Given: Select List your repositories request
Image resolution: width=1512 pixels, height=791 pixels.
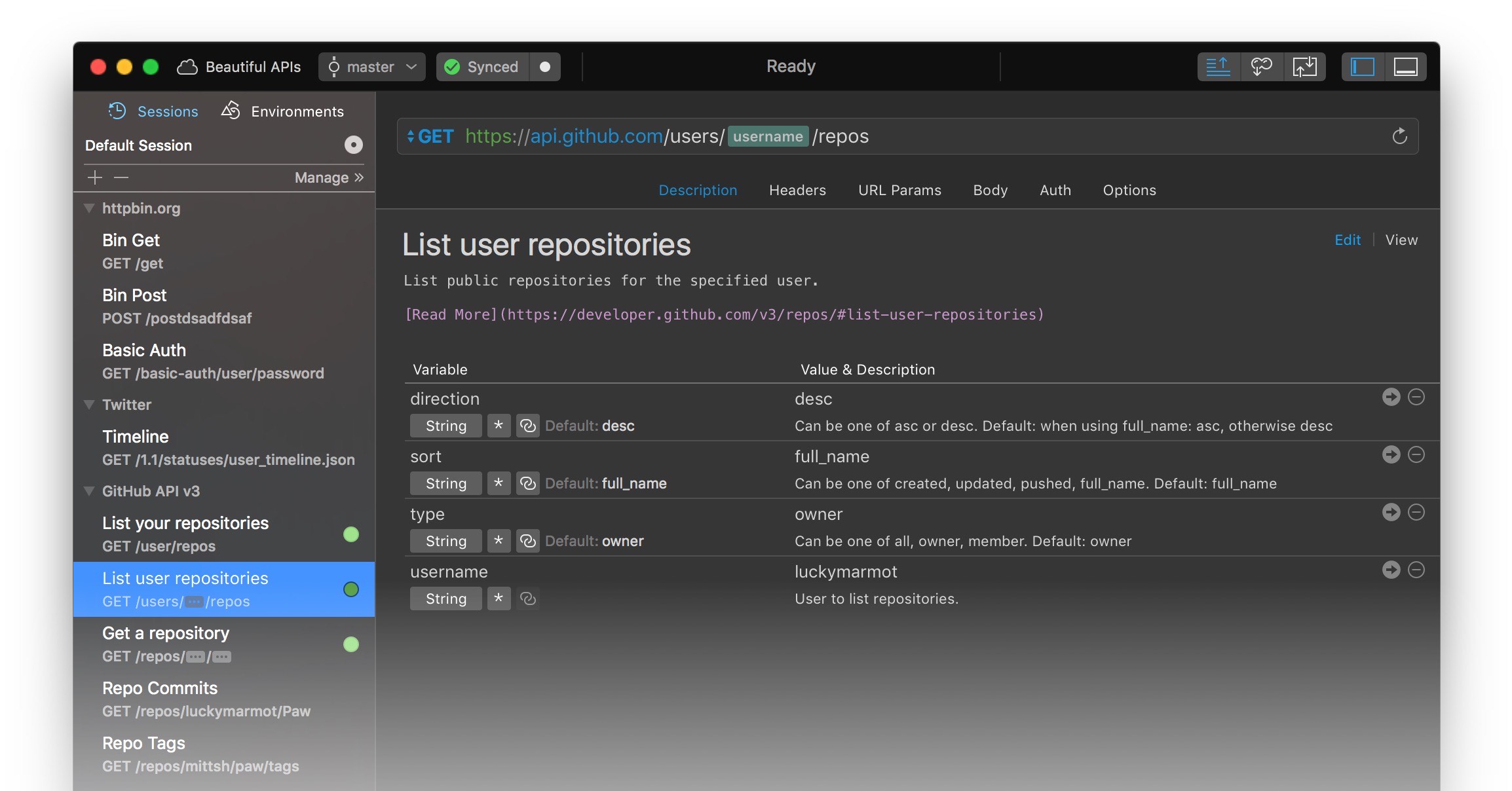Looking at the screenshot, I should [x=224, y=534].
